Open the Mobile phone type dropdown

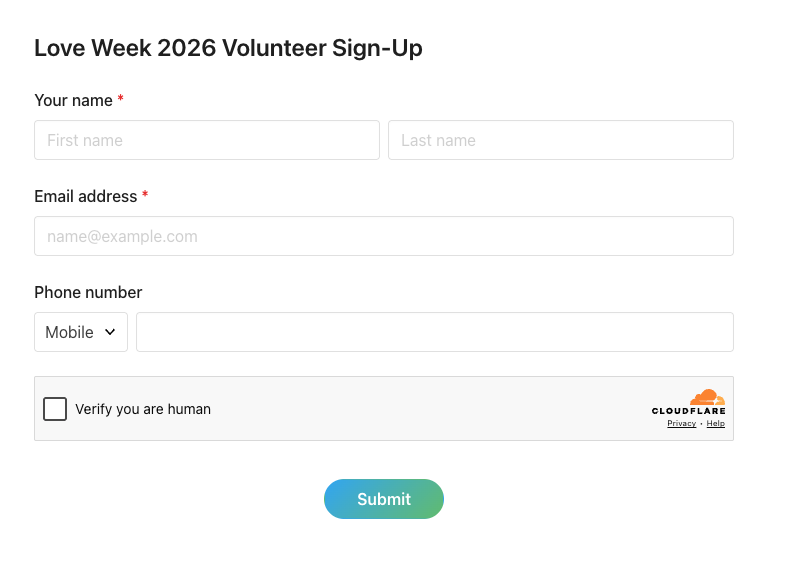pos(80,332)
